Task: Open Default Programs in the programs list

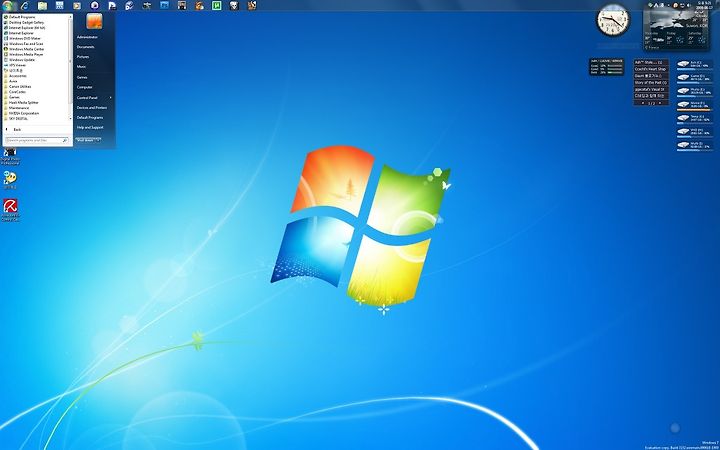Action: click(22, 17)
